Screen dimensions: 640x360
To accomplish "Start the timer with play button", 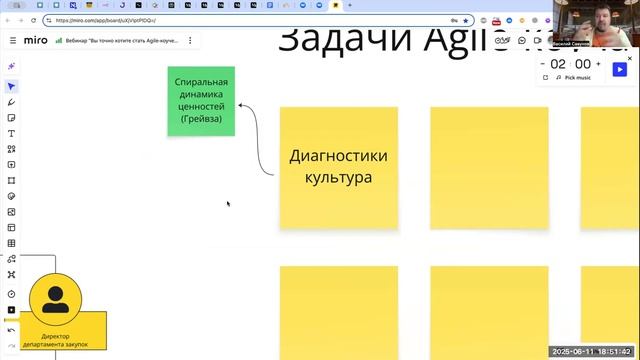I will click(x=620, y=69).
